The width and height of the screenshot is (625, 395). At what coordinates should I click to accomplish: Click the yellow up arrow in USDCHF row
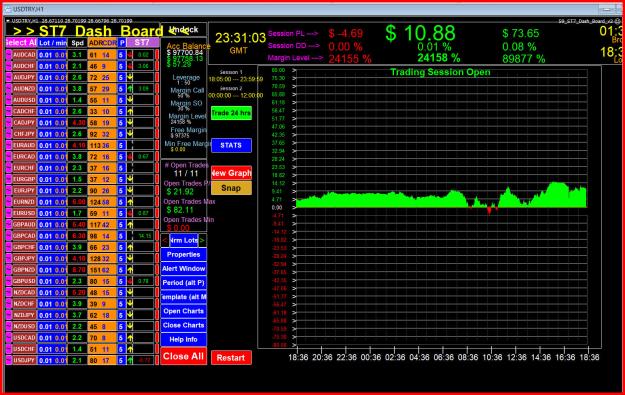(130, 349)
